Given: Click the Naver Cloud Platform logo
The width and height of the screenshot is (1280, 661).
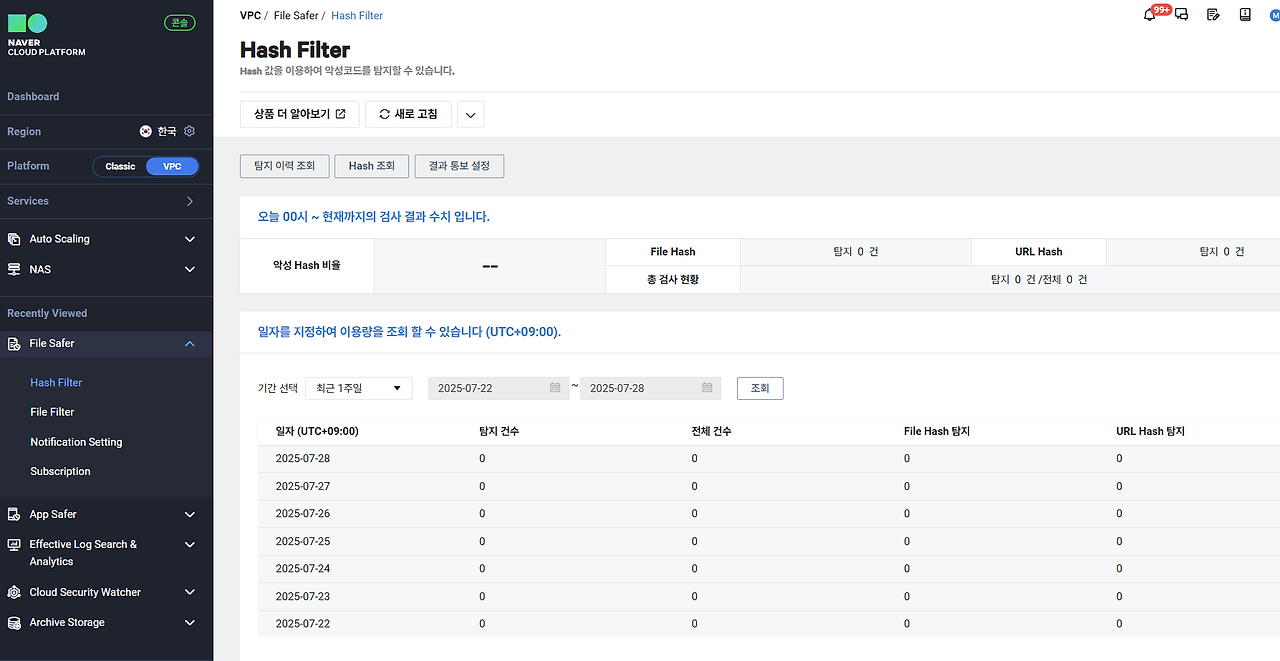Looking at the screenshot, I should 46,36.
